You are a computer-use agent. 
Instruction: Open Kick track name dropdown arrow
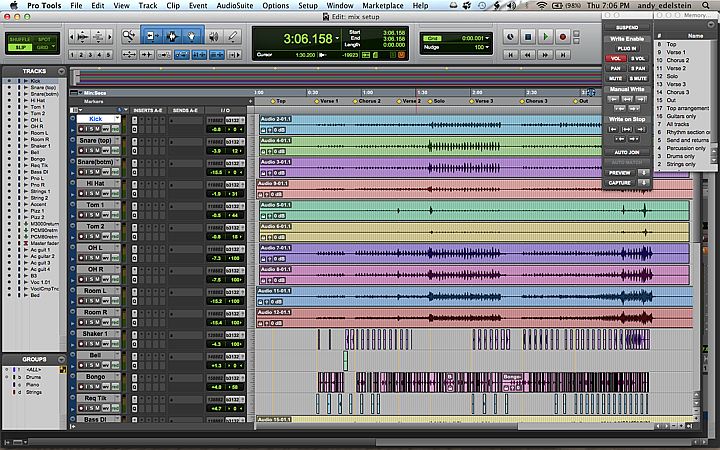coord(118,119)
